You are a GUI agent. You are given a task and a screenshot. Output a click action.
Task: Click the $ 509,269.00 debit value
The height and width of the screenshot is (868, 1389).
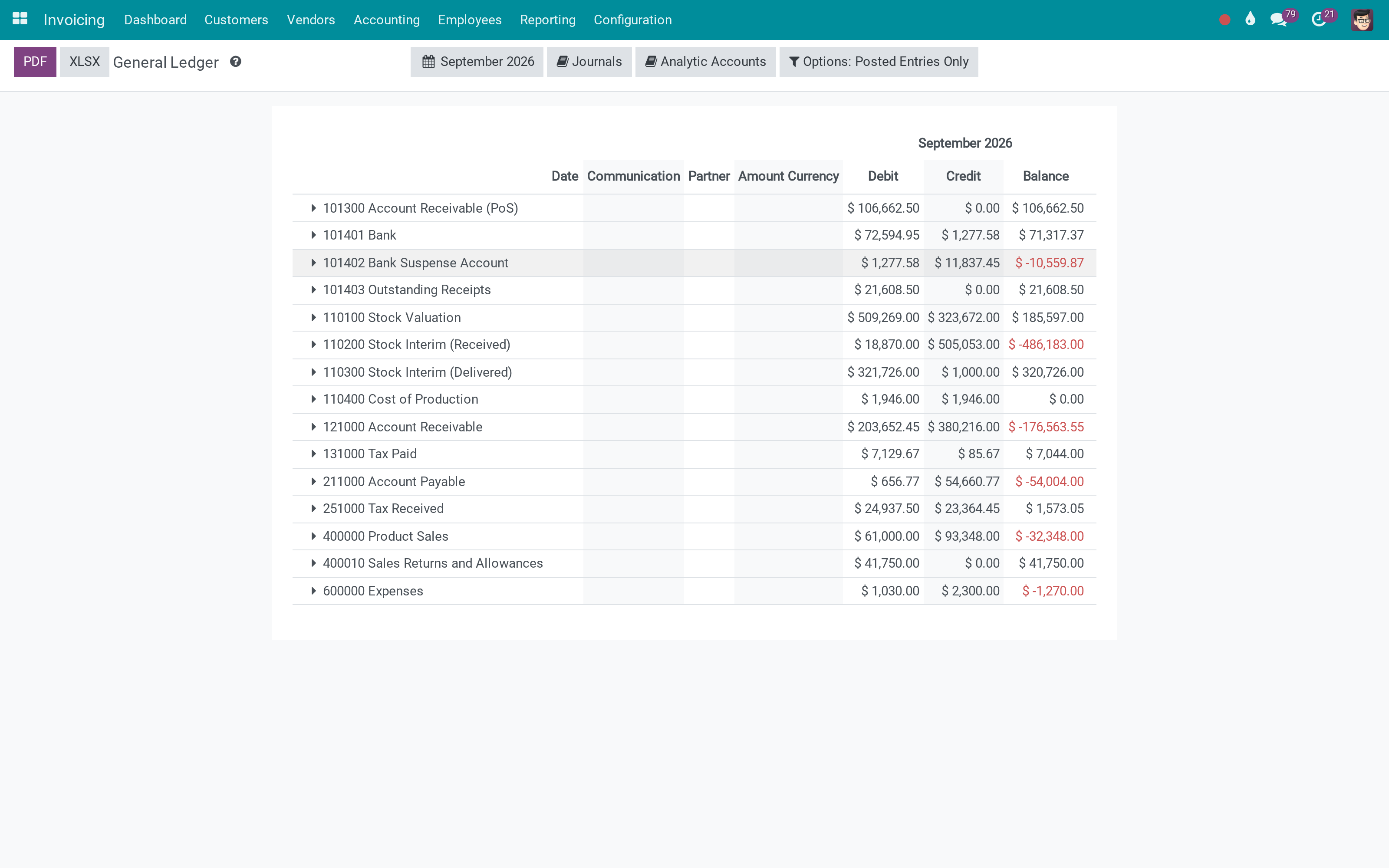[883, 317]
